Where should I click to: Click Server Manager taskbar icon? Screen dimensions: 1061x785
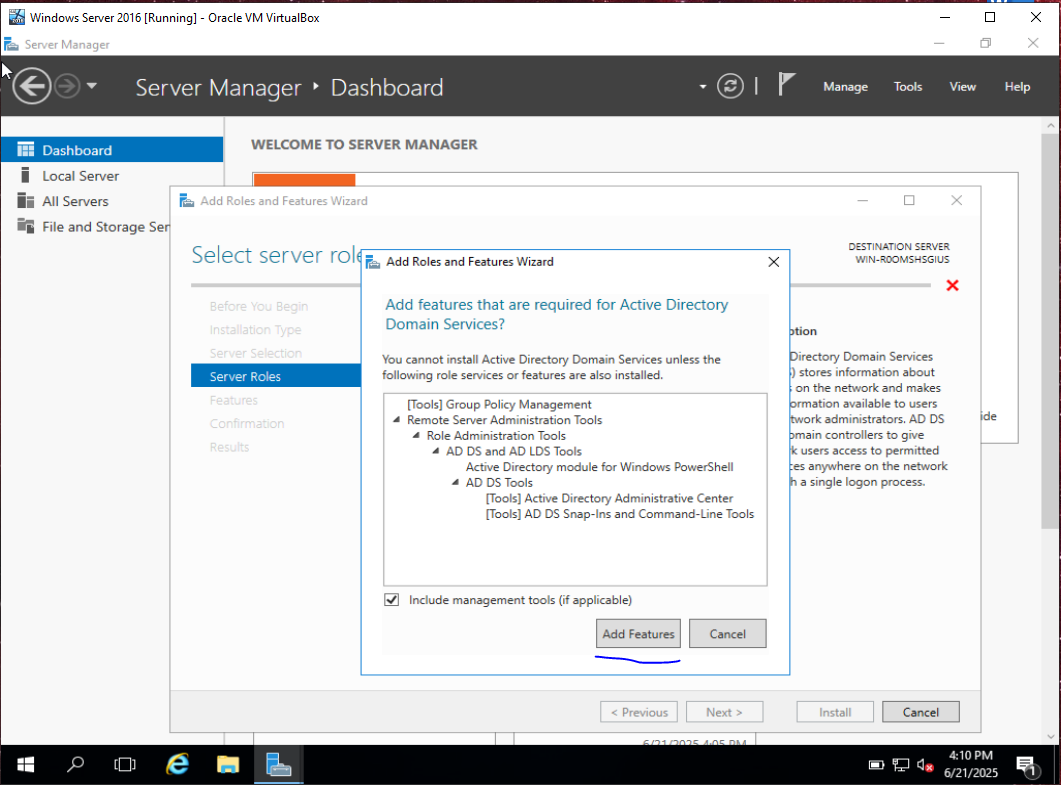[278, 765]
